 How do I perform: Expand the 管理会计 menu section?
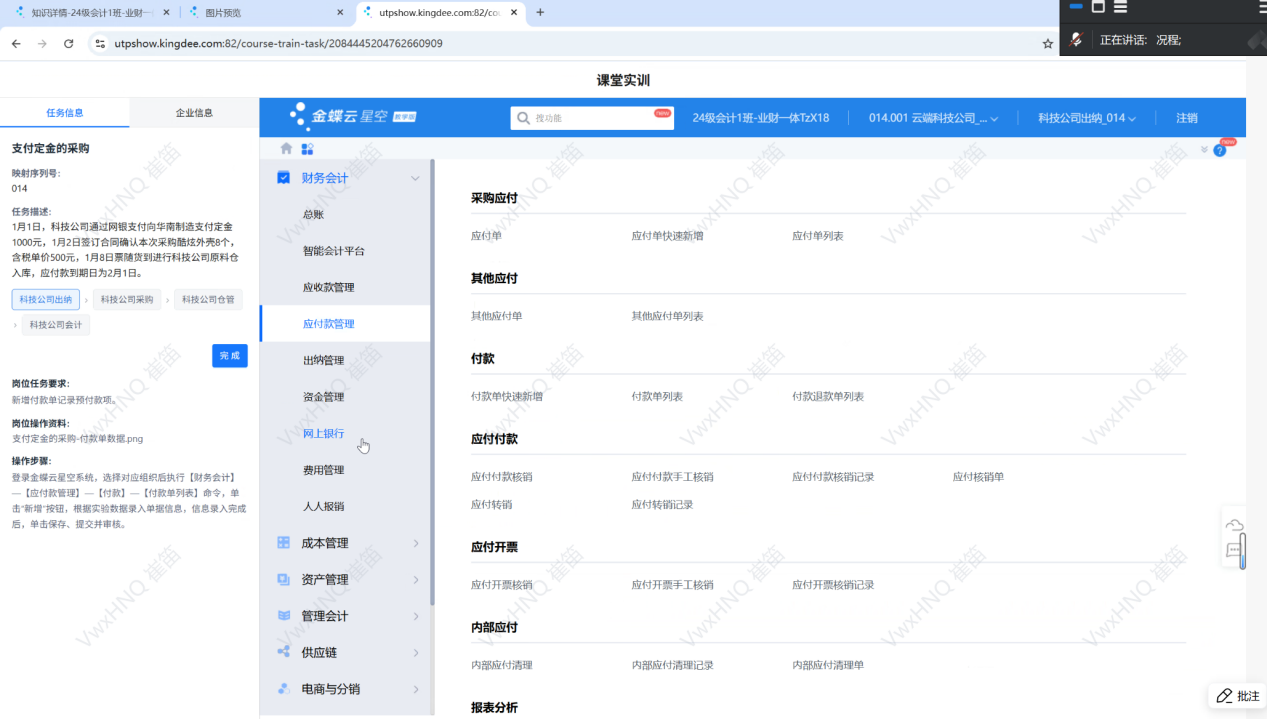point(416,616)
